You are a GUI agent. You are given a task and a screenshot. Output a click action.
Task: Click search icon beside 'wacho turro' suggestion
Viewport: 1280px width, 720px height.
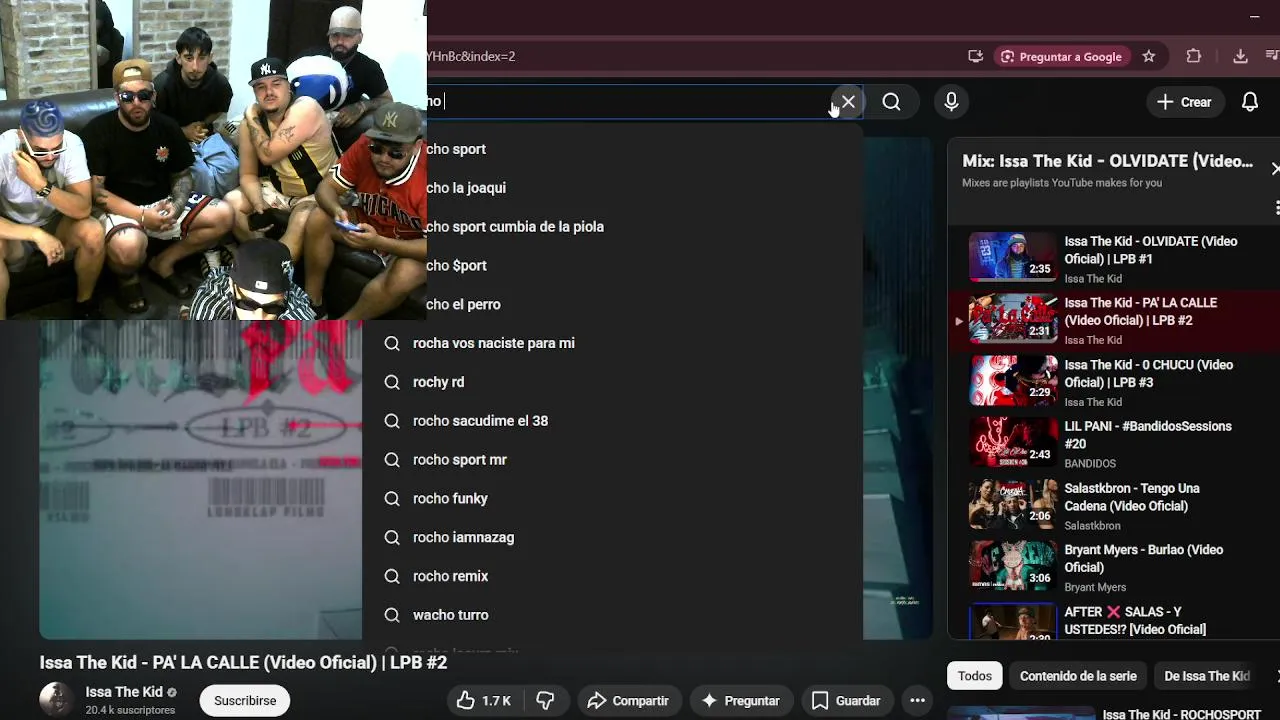(x=392, y=615)
